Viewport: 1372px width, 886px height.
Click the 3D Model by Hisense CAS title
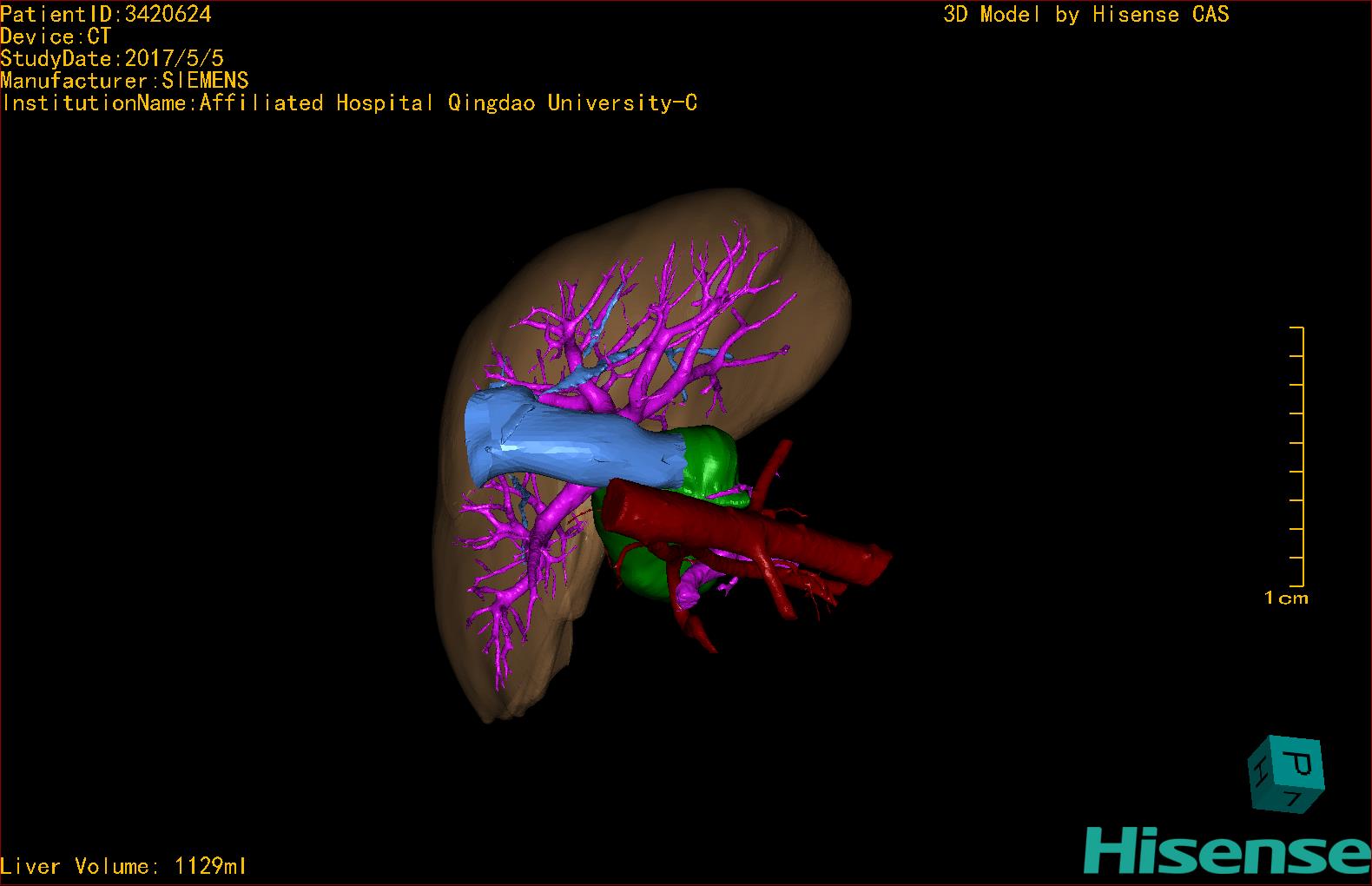(1085, 14)
